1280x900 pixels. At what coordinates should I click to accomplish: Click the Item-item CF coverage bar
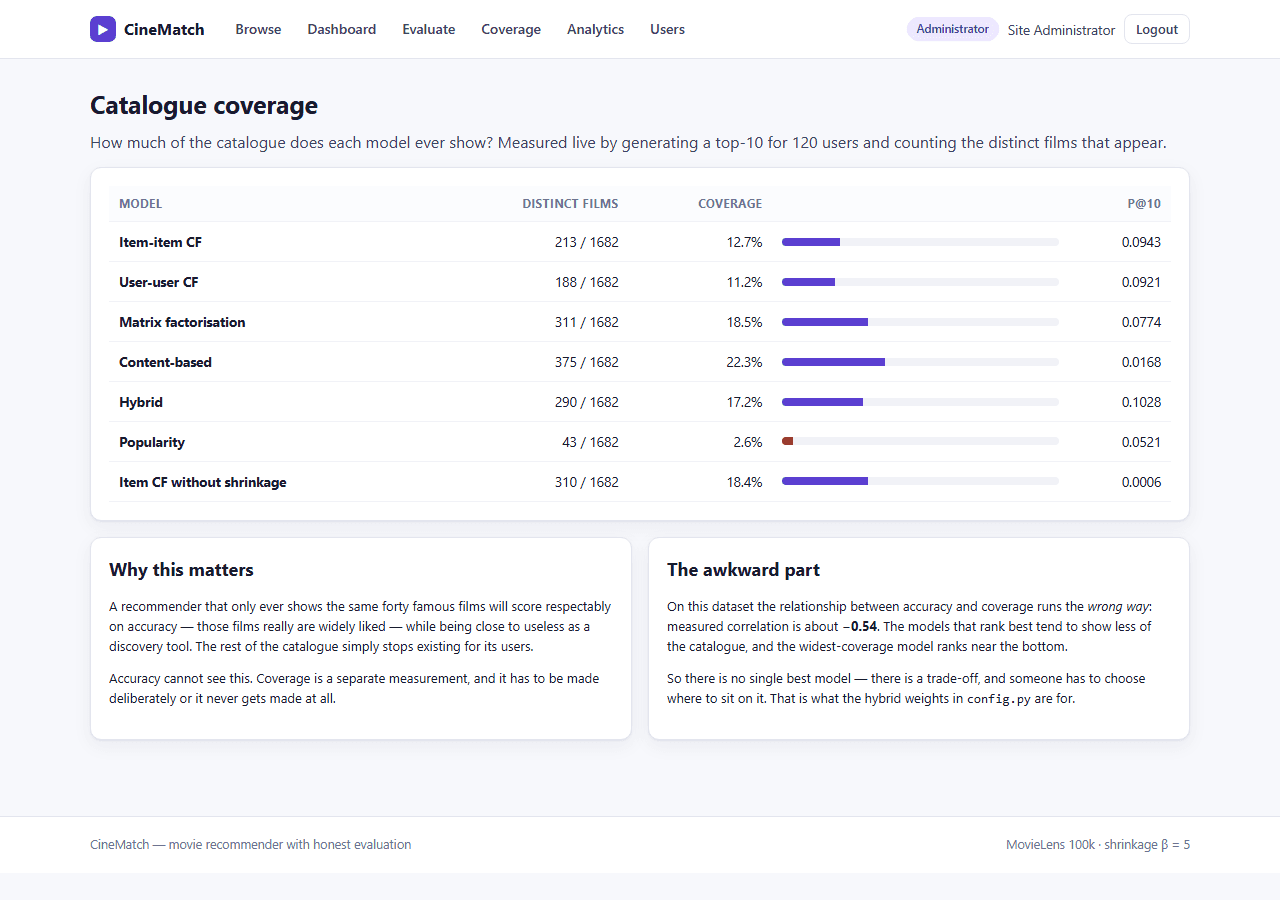point(920,242)
